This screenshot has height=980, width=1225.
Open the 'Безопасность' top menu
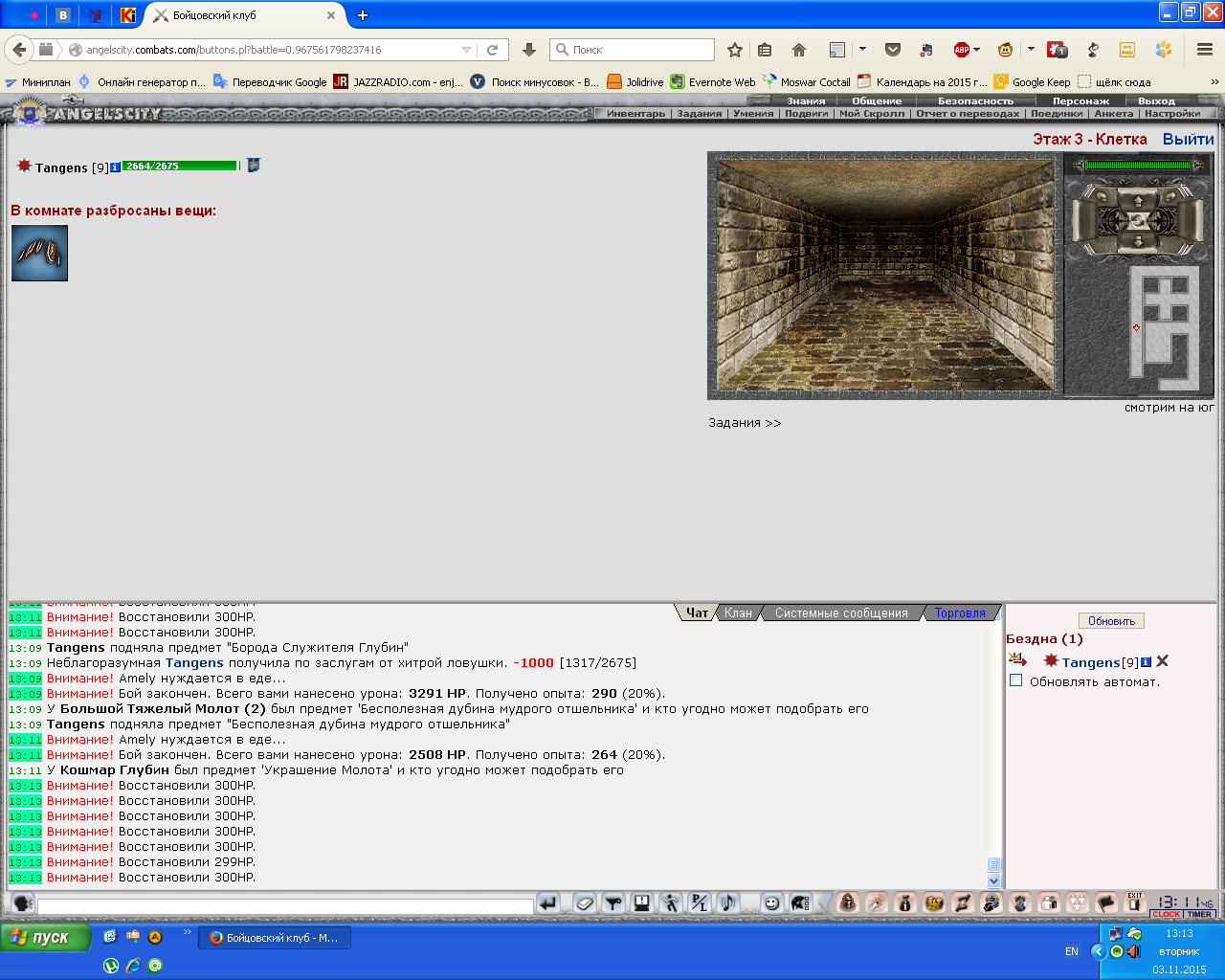click(x=975, y=100)
